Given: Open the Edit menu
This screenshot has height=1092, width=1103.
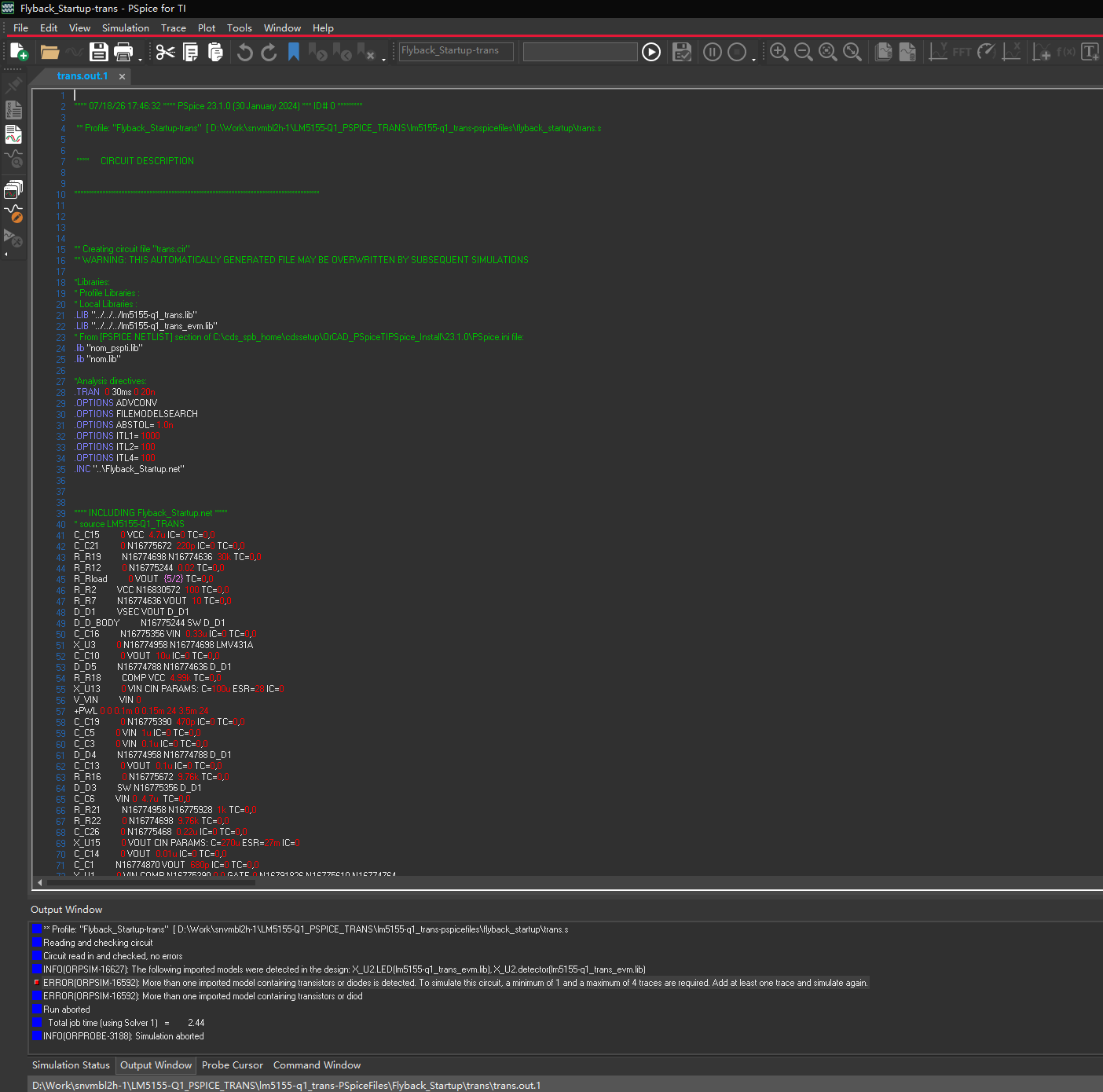Looking at the screenshot, I should (x=49, y=27).
